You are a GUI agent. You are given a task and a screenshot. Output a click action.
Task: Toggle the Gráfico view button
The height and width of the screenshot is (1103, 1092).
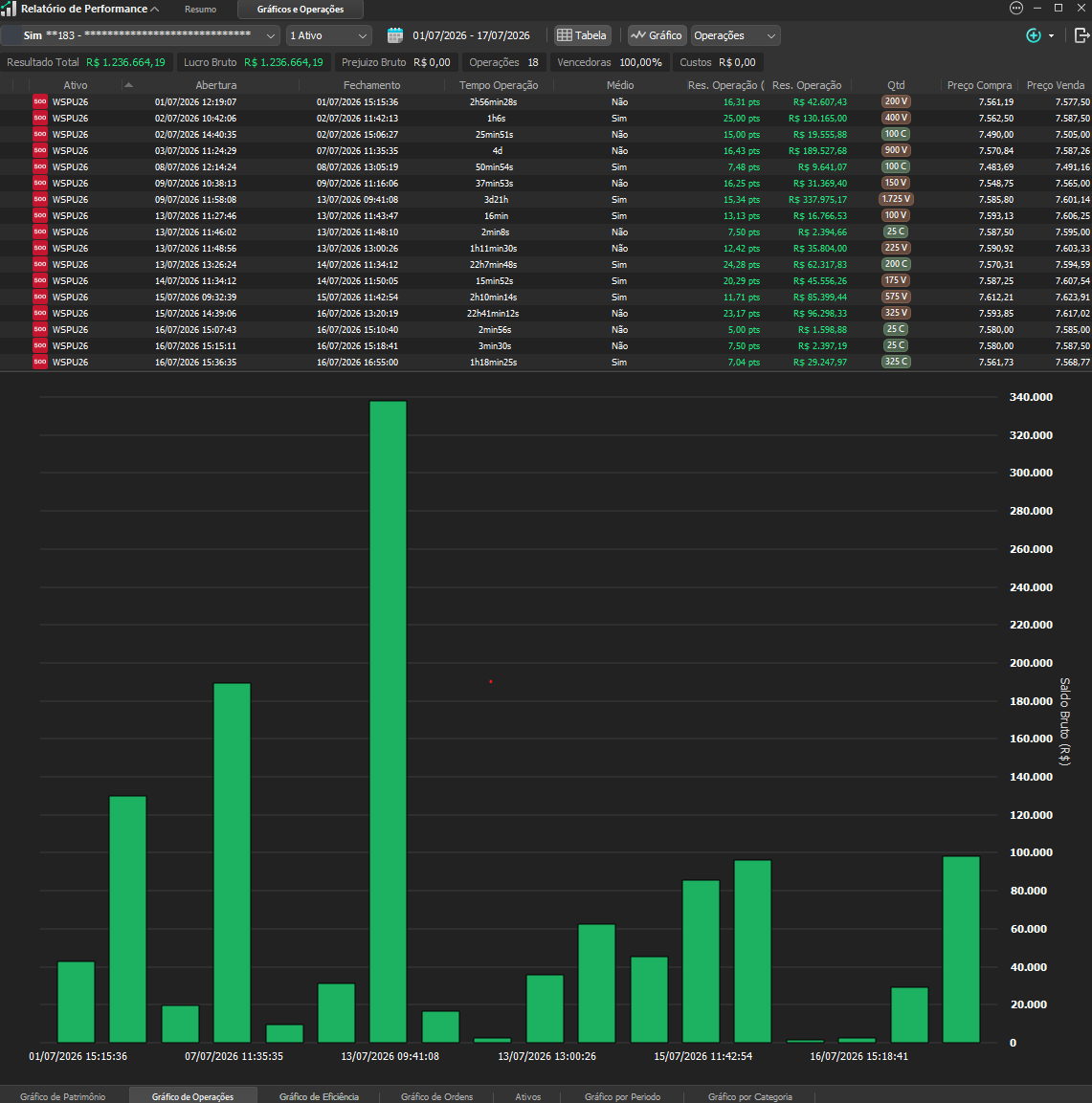[x=657, y=35]
